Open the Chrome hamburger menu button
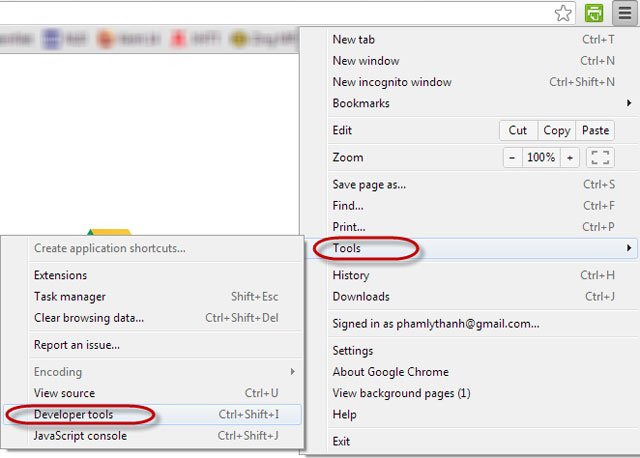 (625, 13)
